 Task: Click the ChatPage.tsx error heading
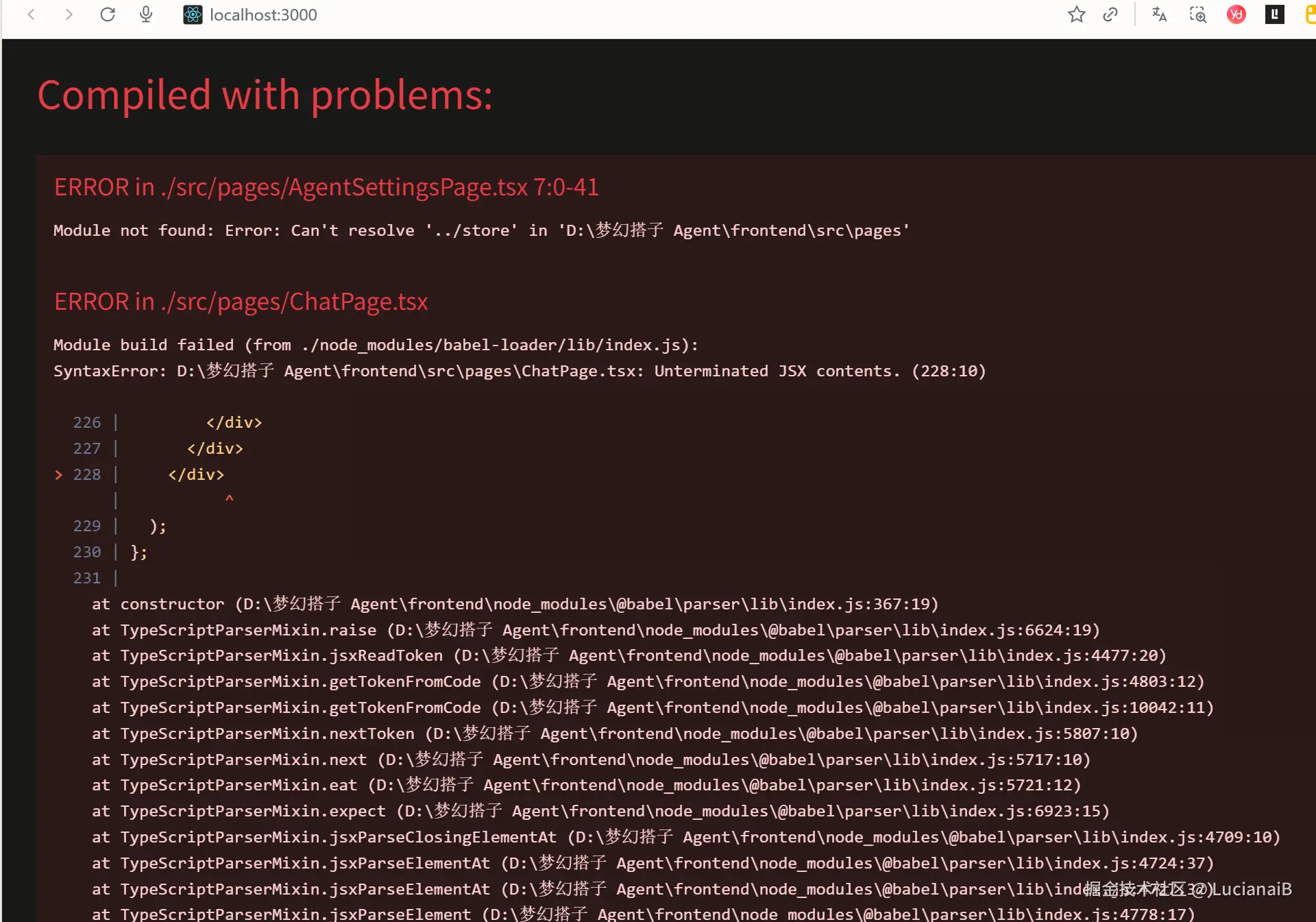pyautogui.click(x=241, y=302)
